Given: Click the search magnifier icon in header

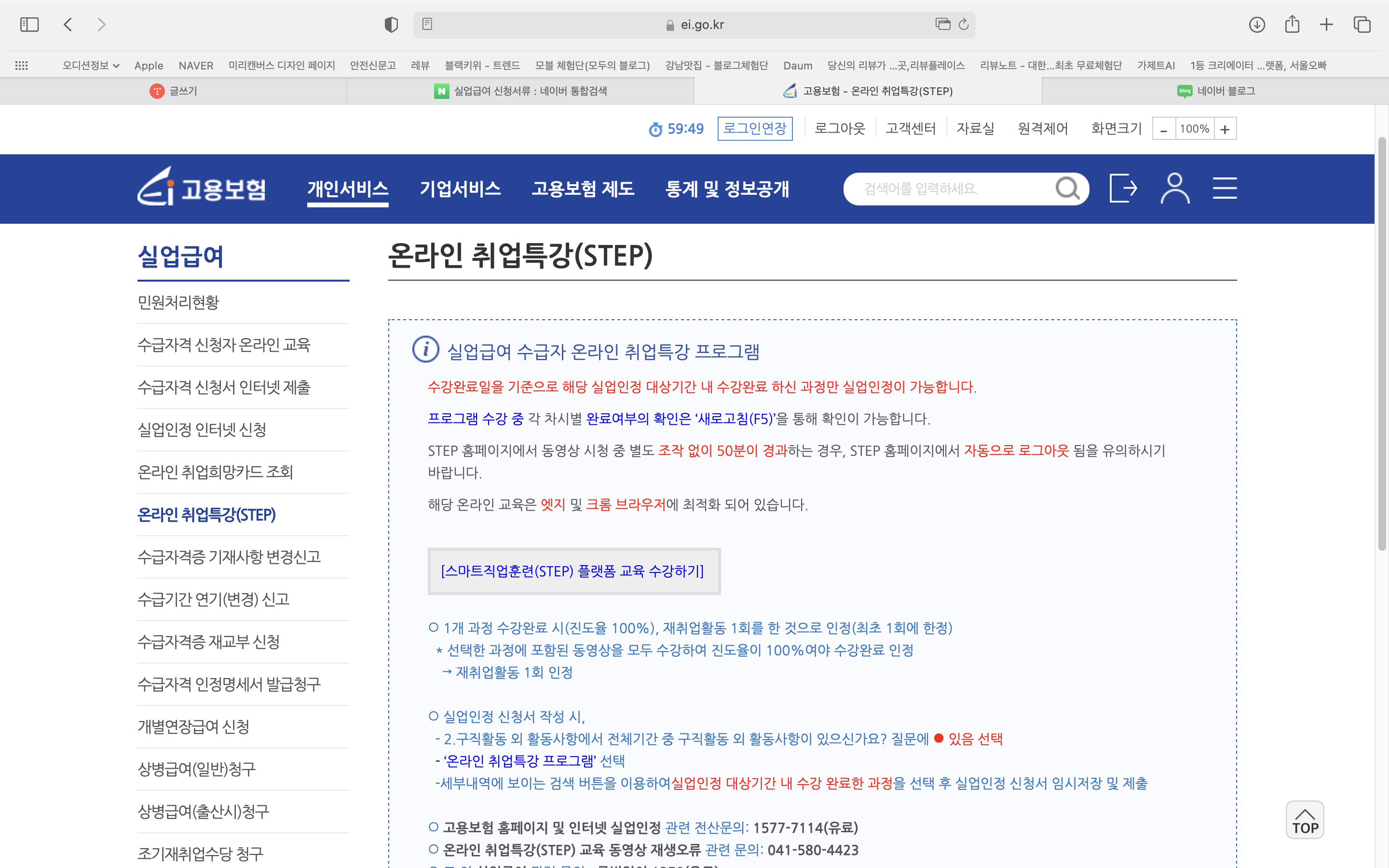Looking at the screenshot, I should 1068,188.
